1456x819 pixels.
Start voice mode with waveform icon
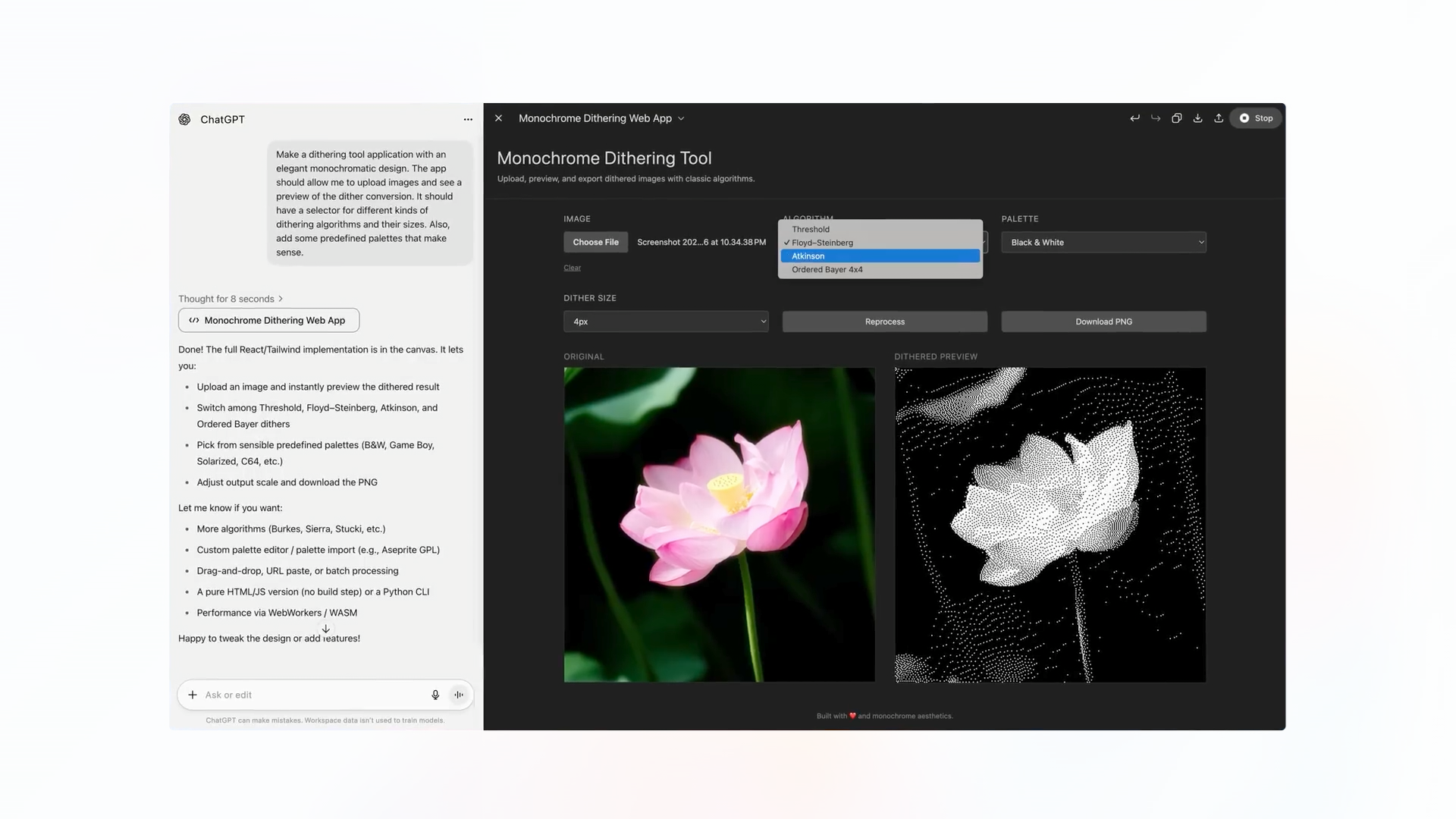[x=459, y=695]
